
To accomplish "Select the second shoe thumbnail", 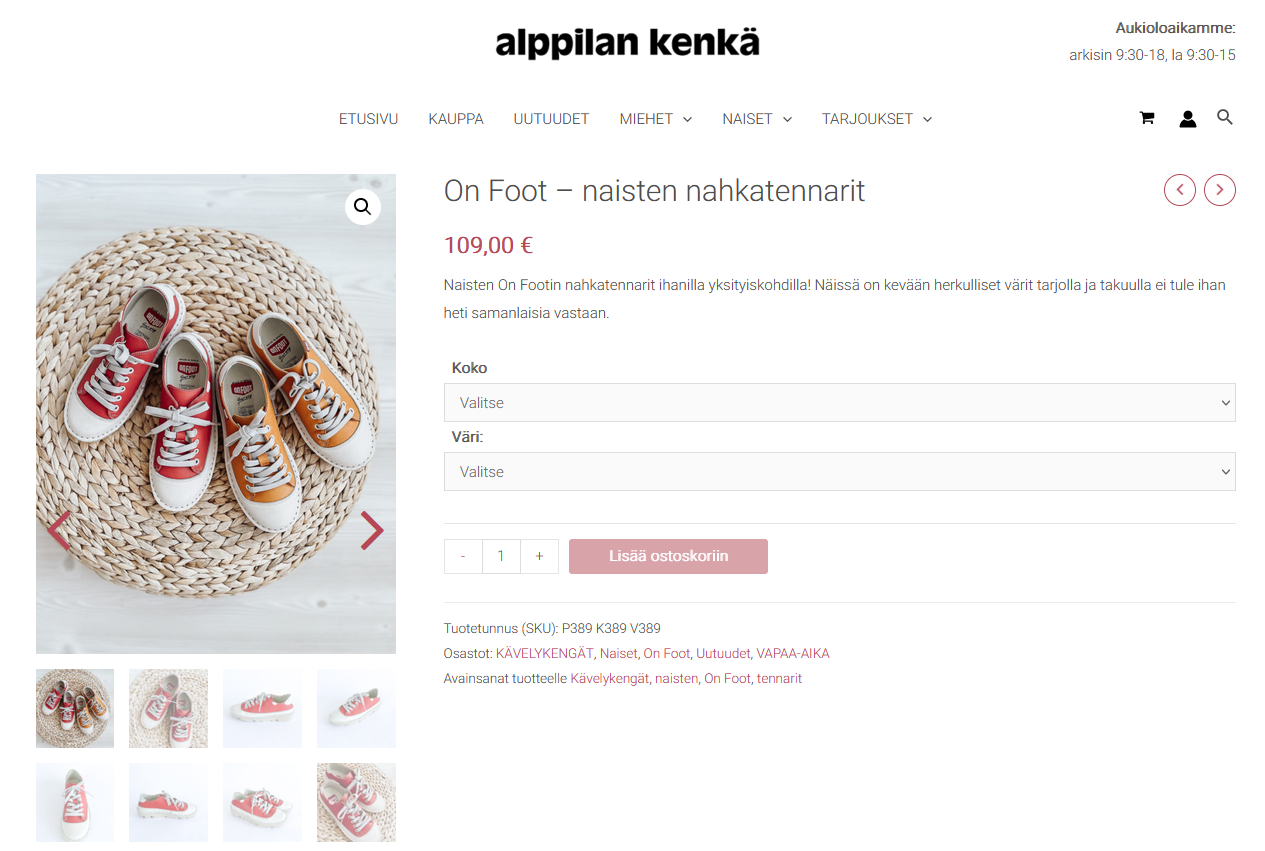I will tap(168, 708).
